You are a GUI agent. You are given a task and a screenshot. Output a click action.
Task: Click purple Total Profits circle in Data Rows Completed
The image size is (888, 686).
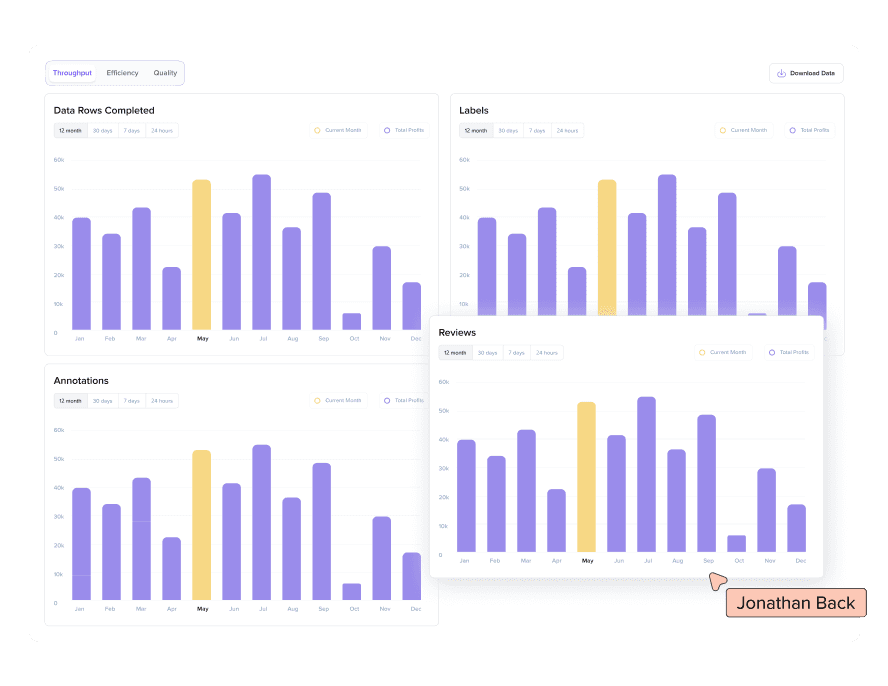tap(387, 130)
